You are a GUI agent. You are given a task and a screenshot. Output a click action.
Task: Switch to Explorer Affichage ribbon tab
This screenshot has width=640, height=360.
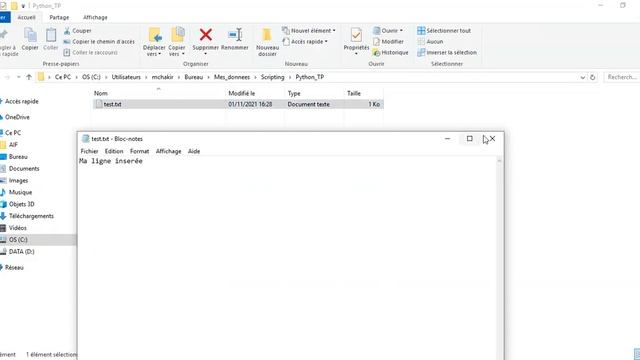coord(95,18)
